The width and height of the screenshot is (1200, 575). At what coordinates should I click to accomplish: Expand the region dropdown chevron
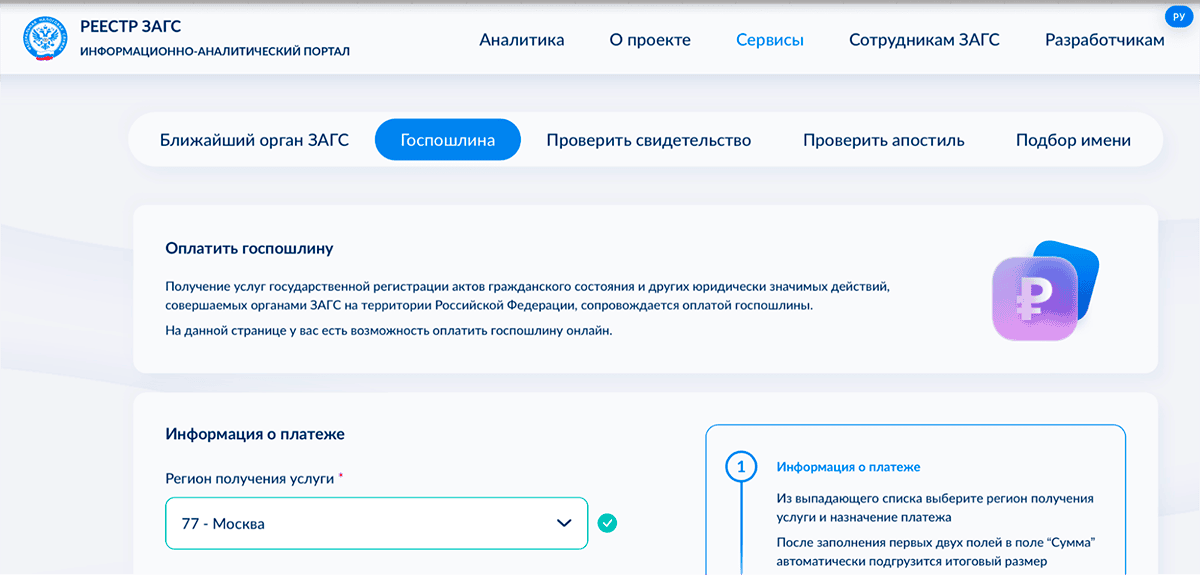[x=564, y=523]
